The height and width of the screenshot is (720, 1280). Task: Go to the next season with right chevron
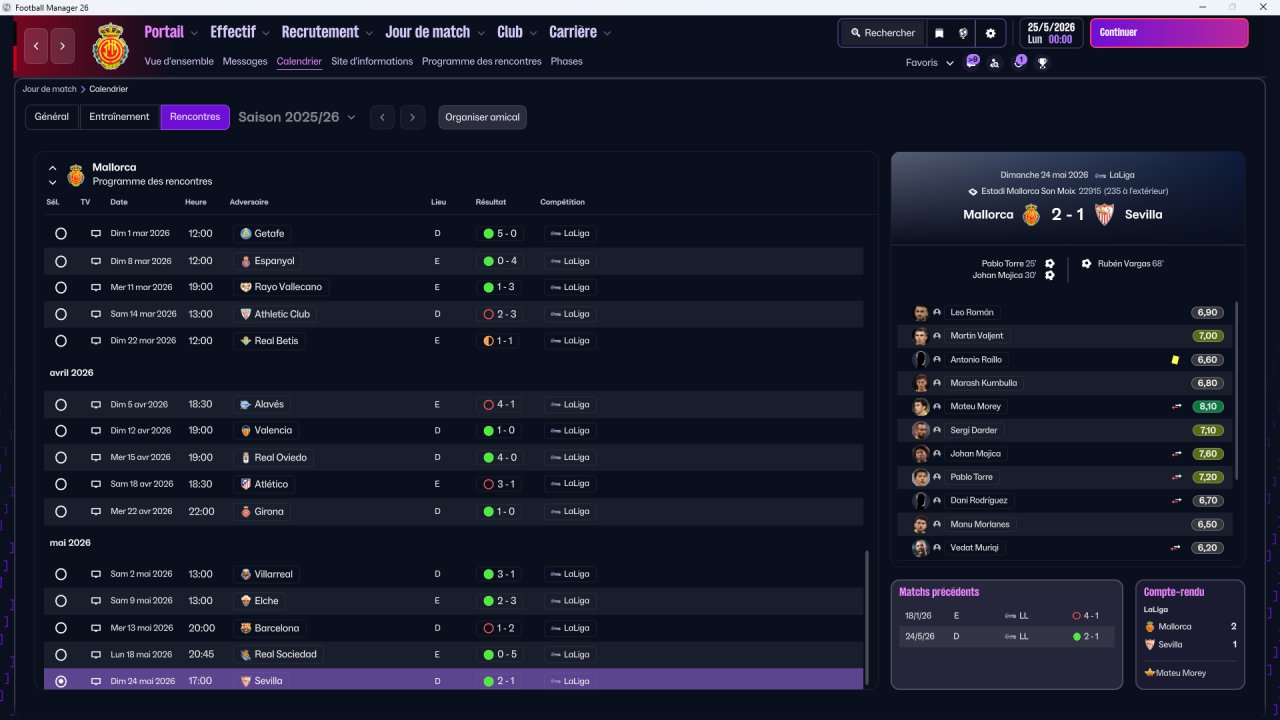[413, 117]
